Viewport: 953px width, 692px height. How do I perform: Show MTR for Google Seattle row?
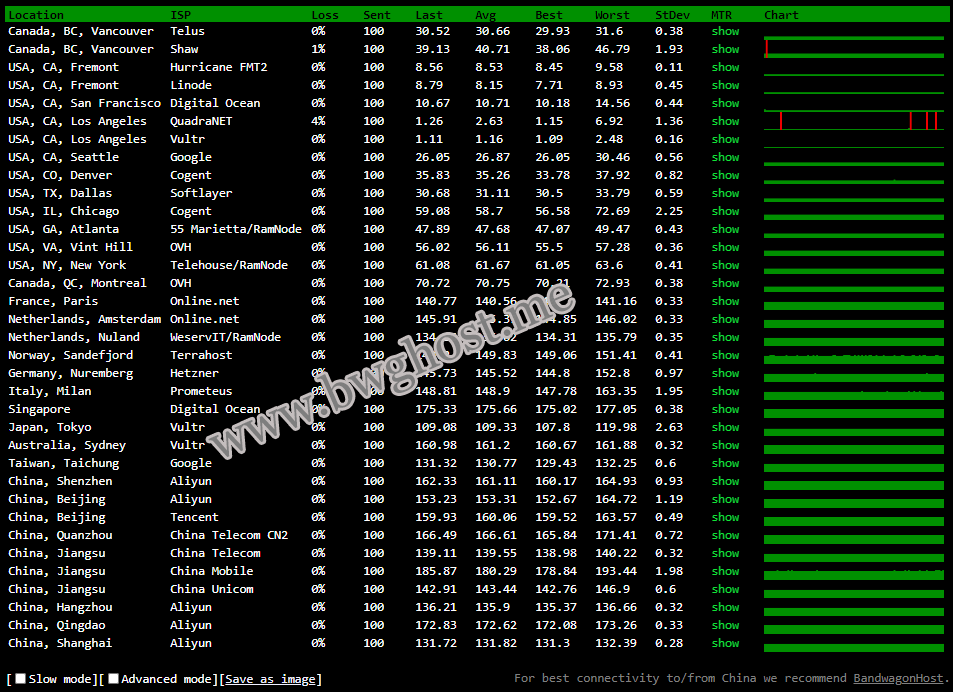[725, 157]
